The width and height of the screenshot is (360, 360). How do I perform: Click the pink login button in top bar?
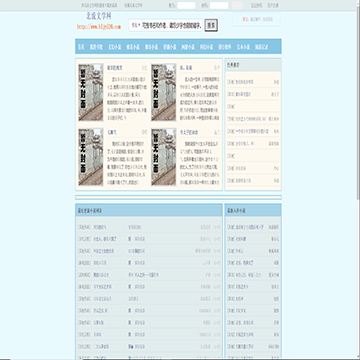click(x=237, y=5)
